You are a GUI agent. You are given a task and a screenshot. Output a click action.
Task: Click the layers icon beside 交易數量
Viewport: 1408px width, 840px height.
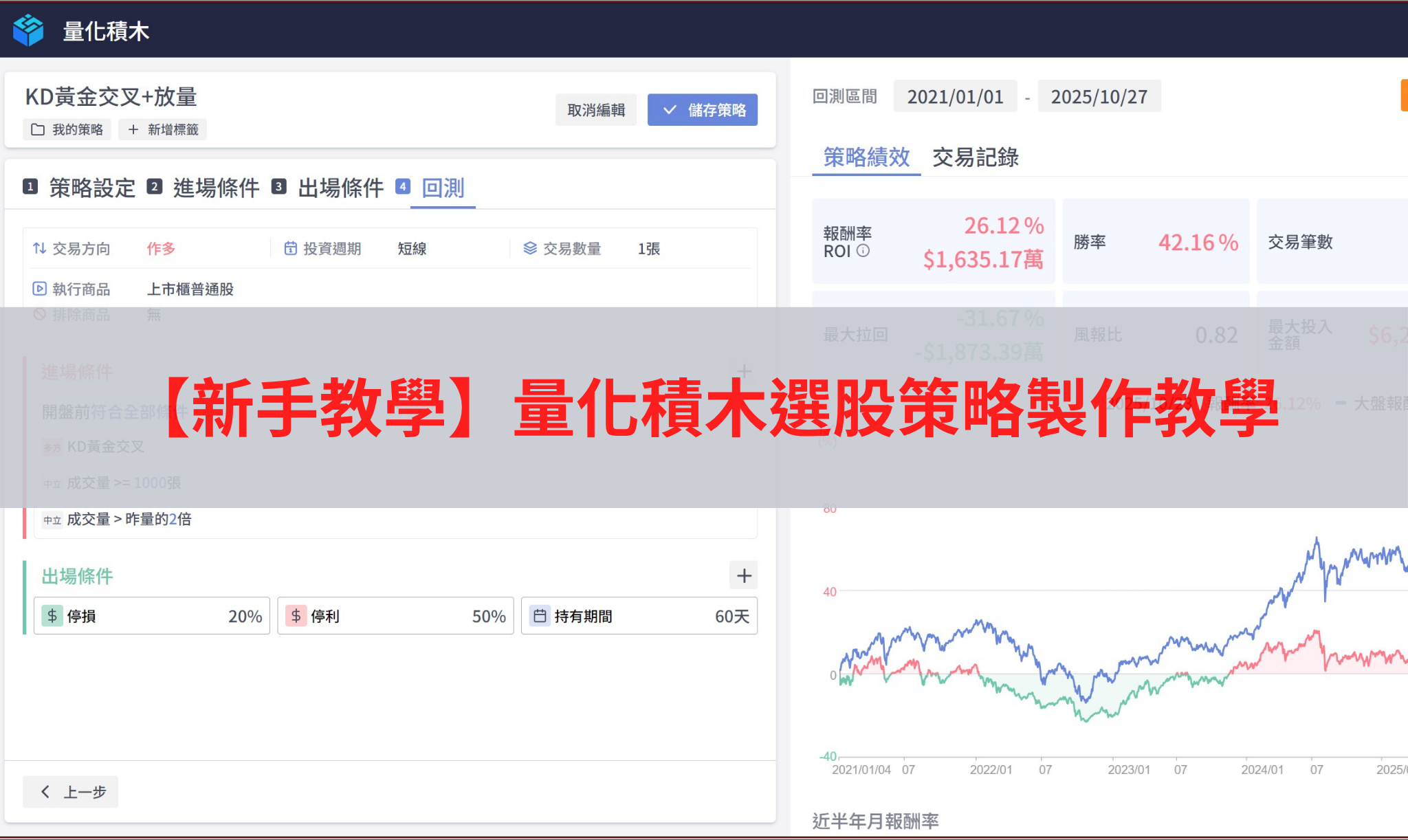pyautogui.click(x=529, y=249)
